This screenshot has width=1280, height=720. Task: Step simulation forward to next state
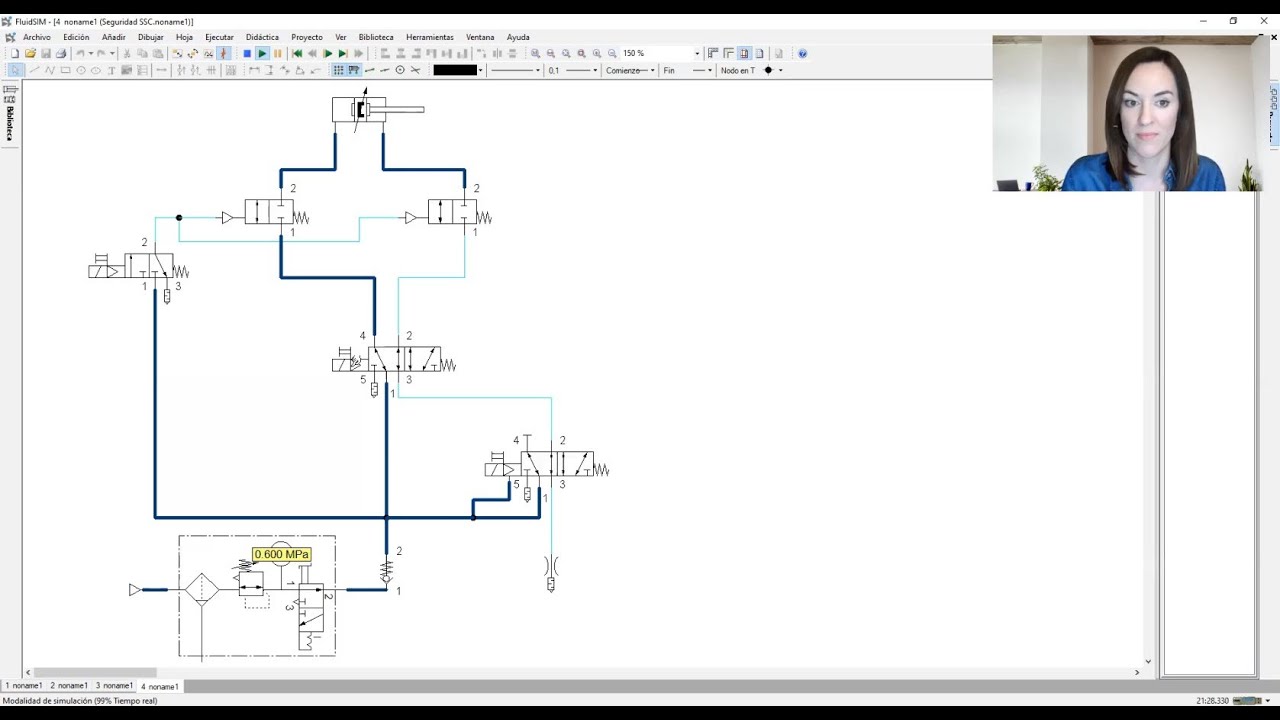[x=343, y=53]
